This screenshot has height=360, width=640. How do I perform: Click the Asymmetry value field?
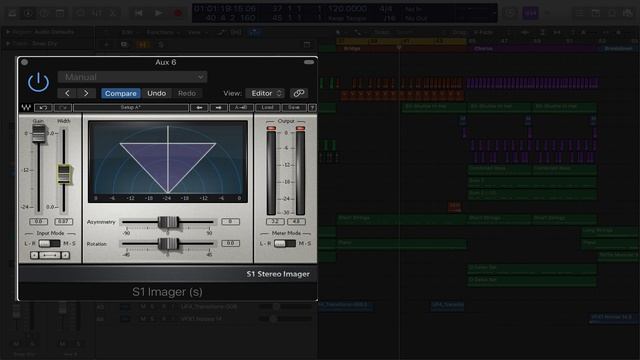pos(230,222)
